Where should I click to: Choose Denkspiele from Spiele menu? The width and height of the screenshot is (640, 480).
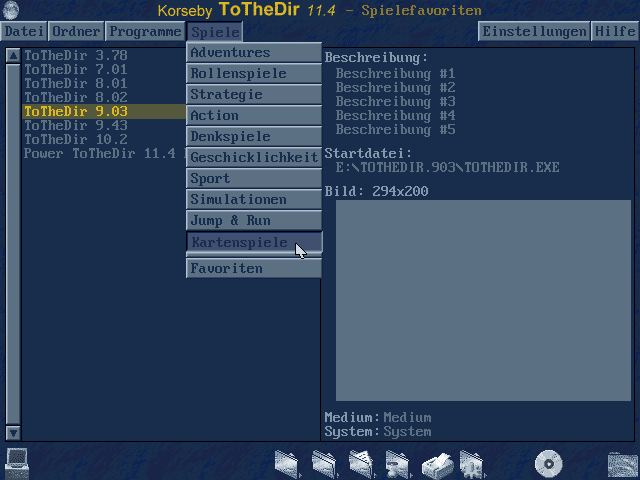[x=254, y=136]
